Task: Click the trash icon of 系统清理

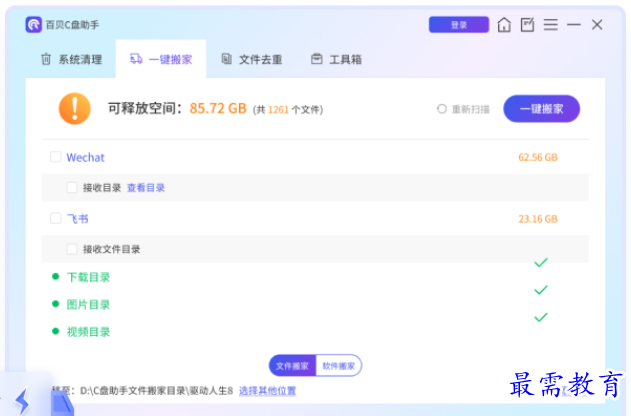Action: 46,59
